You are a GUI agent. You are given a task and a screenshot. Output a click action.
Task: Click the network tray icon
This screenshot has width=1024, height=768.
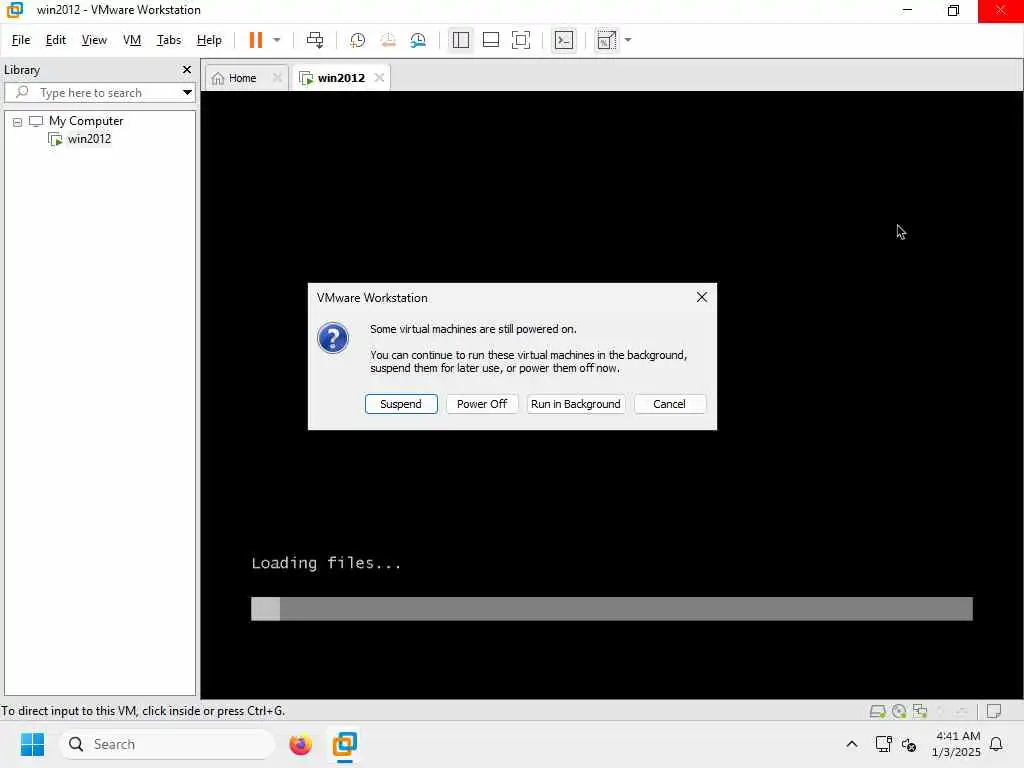pos(883,744)
